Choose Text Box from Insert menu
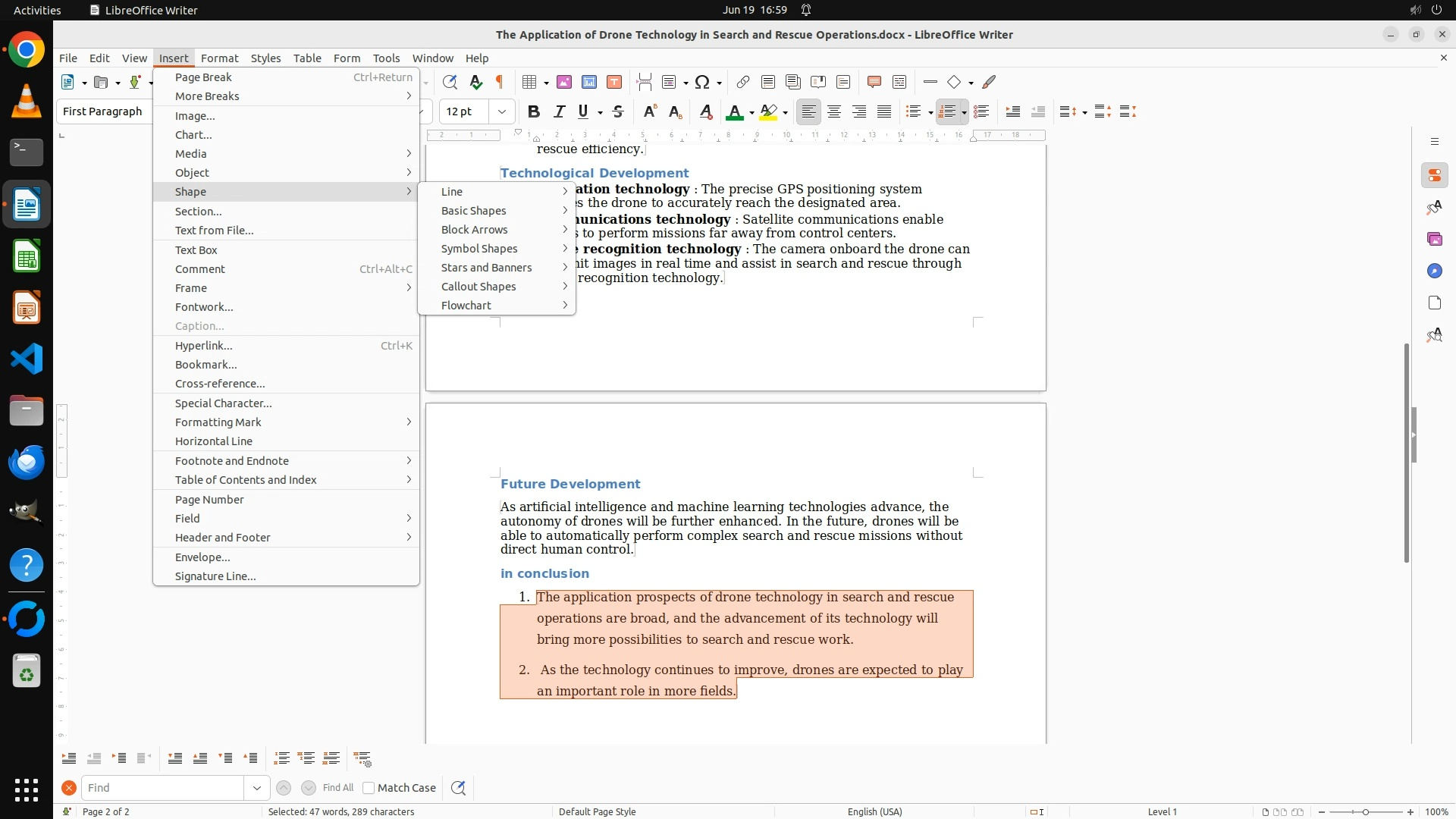 coord(196,249)
